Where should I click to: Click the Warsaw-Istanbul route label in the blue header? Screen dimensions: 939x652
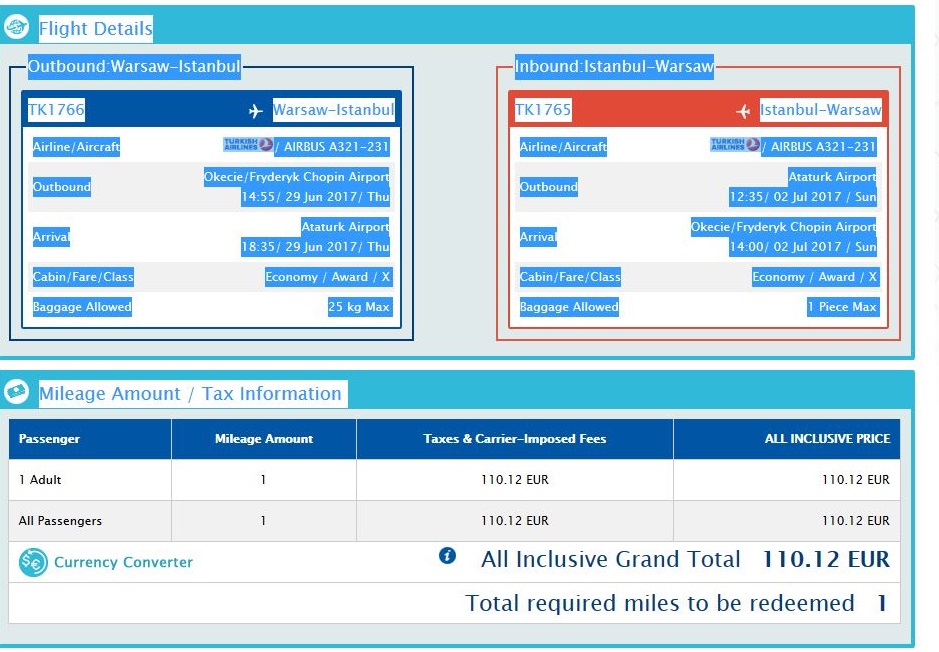click(x=334, y=110)
